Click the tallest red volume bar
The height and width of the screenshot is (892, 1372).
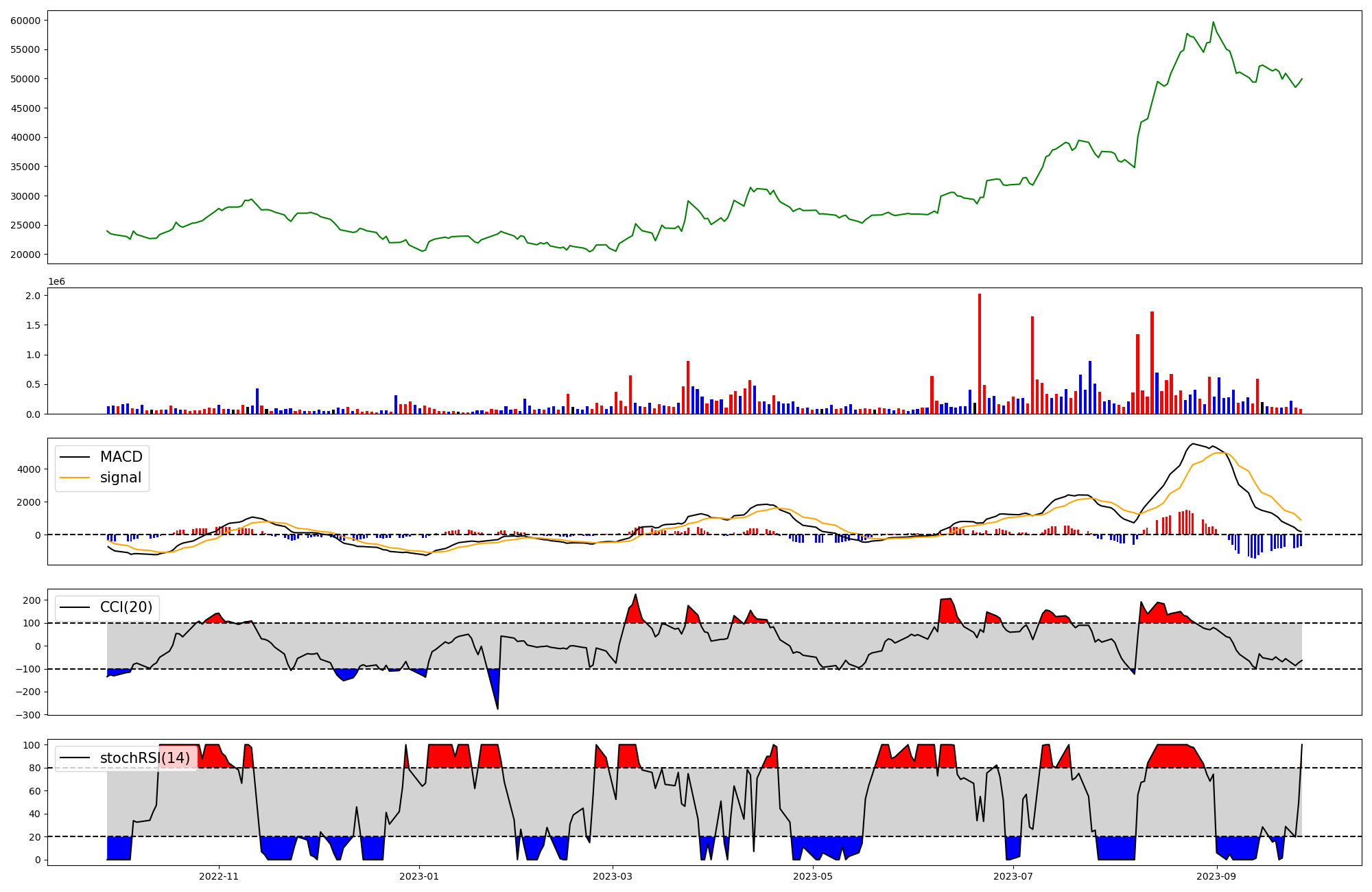click(980, 354)
